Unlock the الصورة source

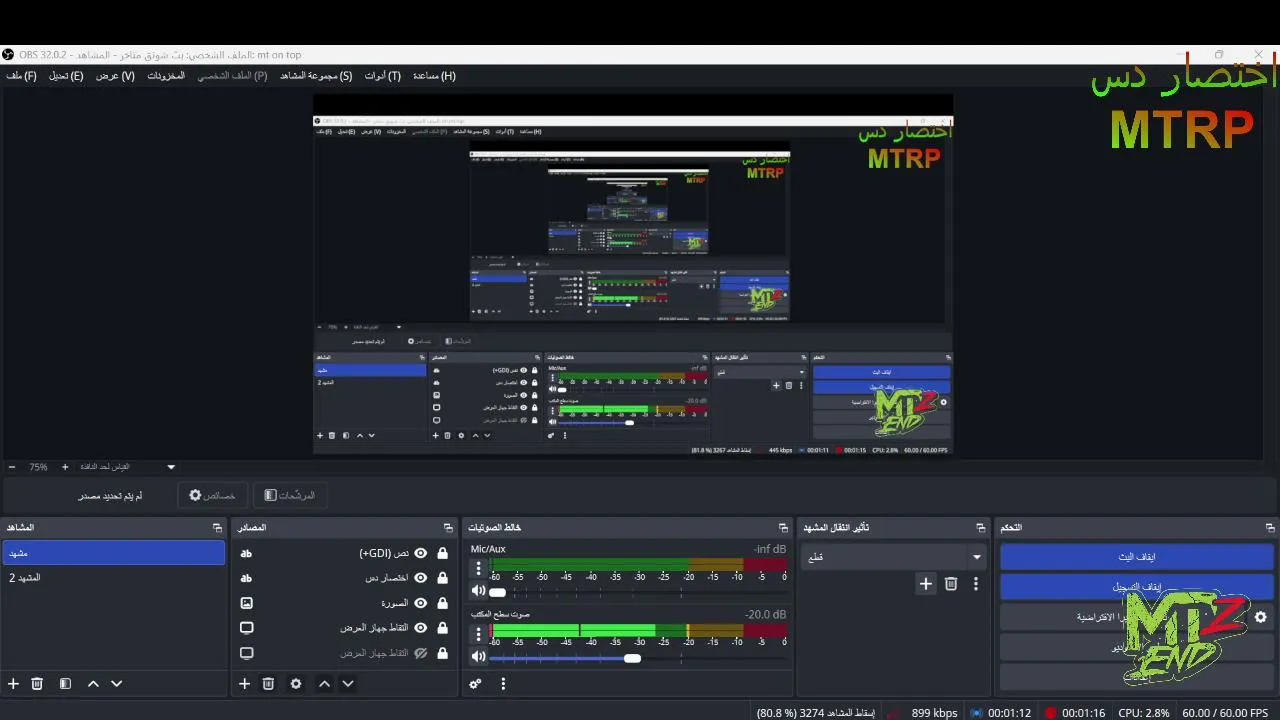pos(442,603)
